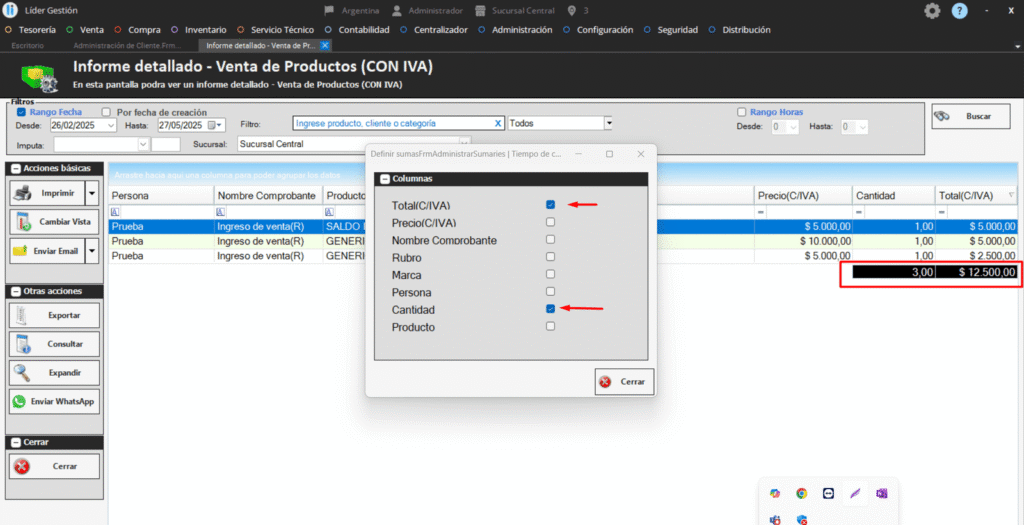The width and height of the screenshot is (1024, 525).
Task: Click the Exportar button
Action: coord(55,315)
